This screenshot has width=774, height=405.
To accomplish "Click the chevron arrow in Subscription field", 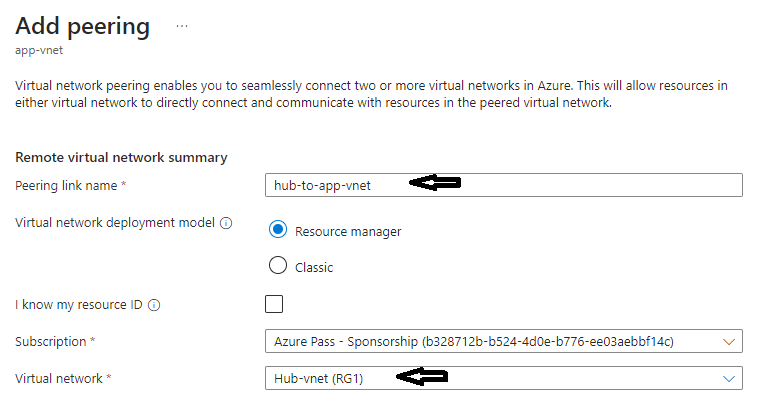I will [726, 342].
